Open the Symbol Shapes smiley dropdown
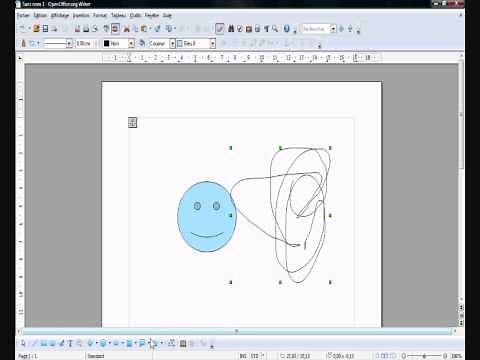 110,343
